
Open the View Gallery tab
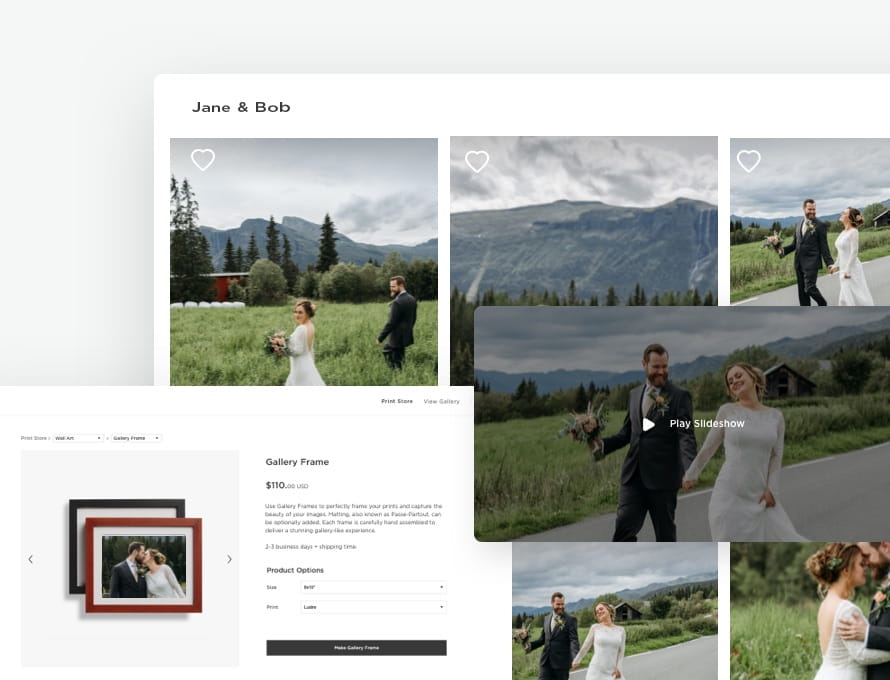(442, 401)
